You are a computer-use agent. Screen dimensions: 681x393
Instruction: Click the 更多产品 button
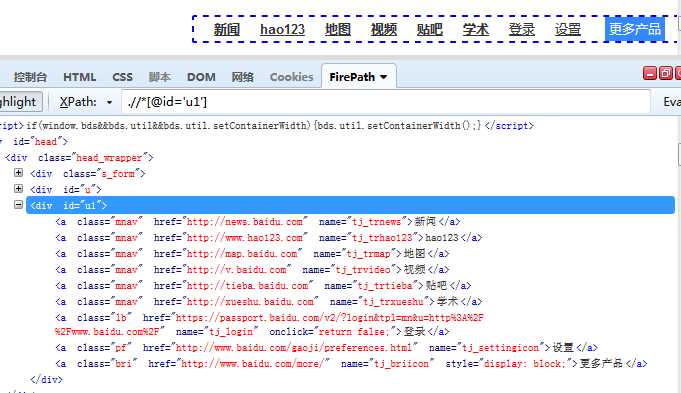[635, 29]
